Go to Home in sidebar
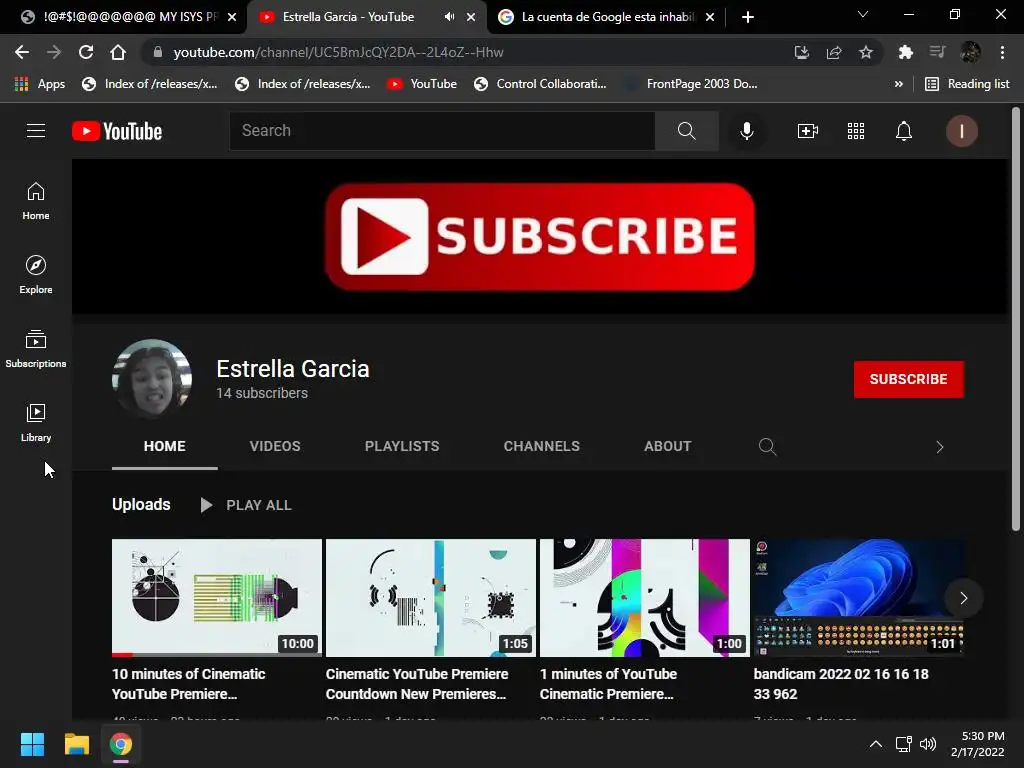Viewport: 1024px width, 768px height. click(x=36, y=201)
